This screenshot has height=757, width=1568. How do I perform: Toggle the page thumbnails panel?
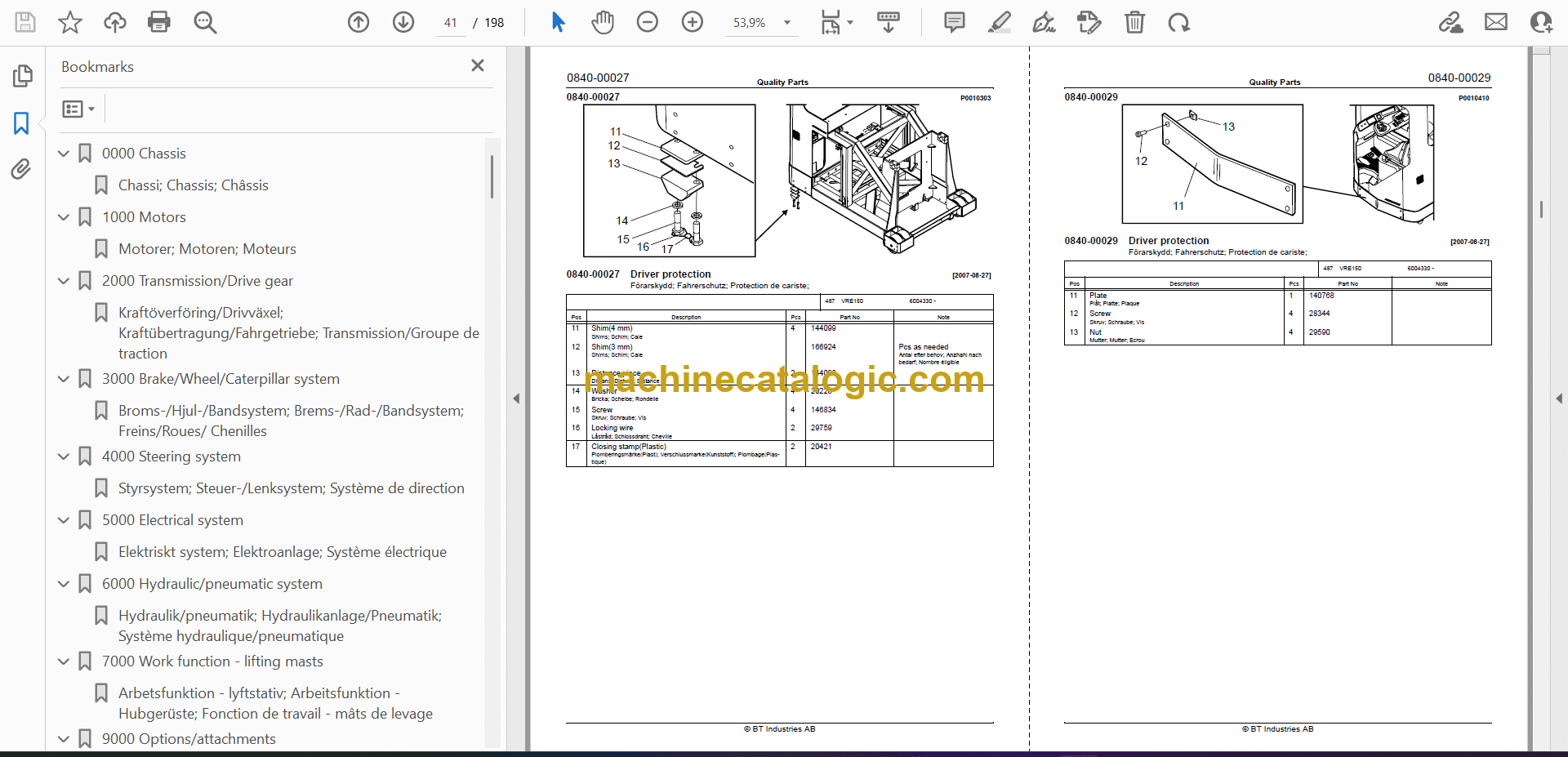tap(22, 76)
